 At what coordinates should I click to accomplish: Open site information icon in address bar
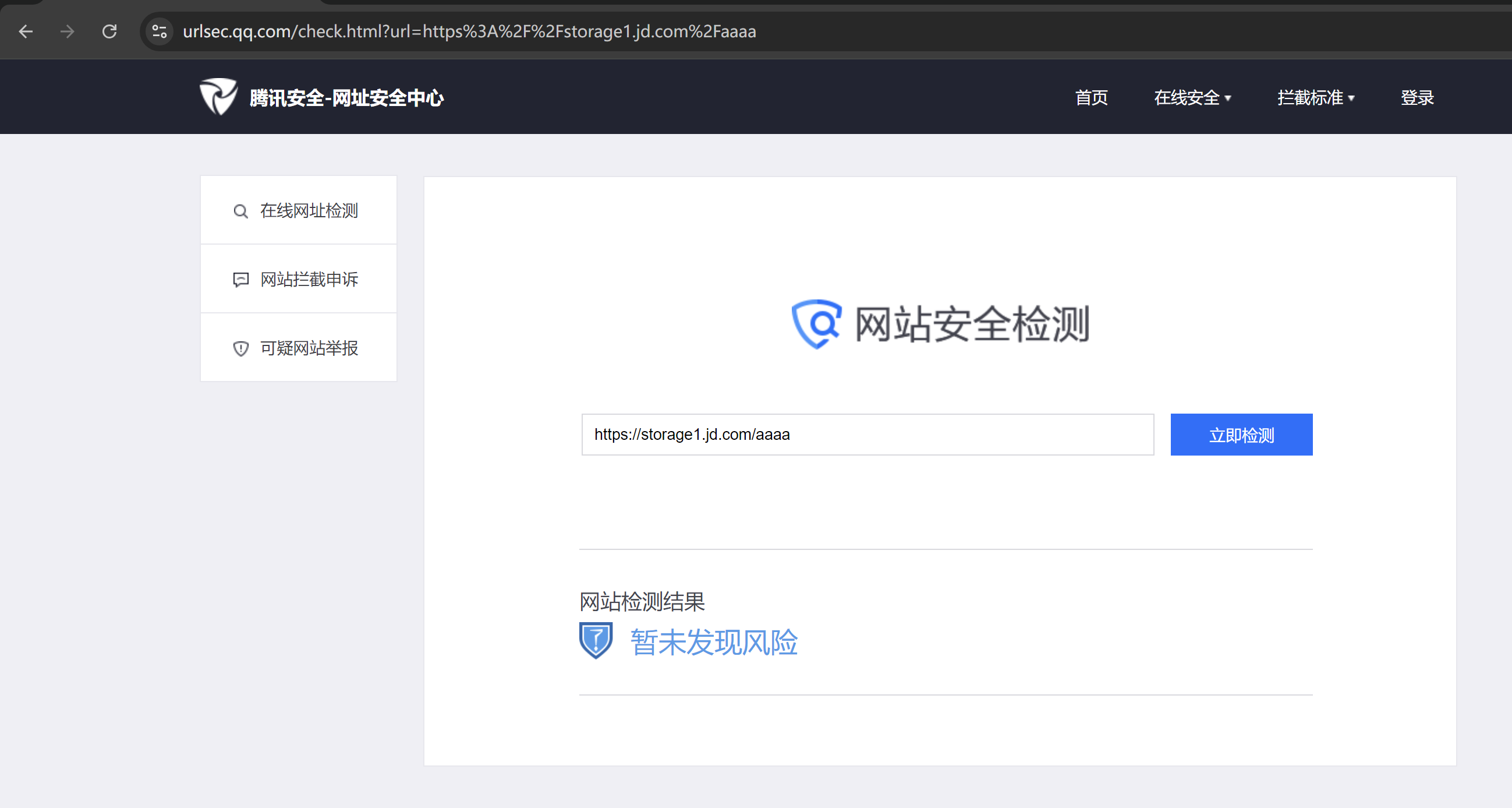pyautogui.click(x=159, y=31)
